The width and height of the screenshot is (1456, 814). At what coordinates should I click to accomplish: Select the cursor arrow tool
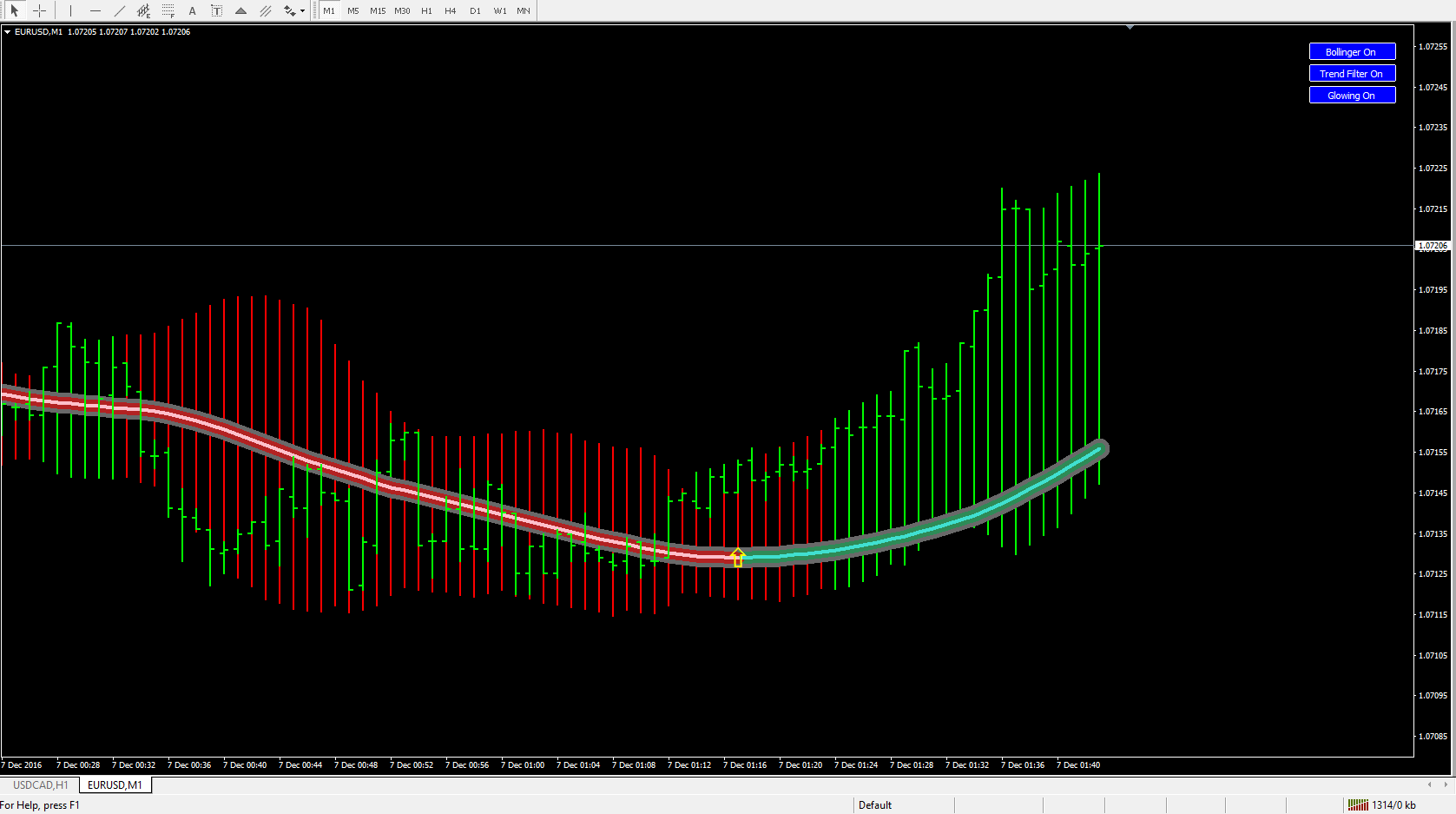15,10
